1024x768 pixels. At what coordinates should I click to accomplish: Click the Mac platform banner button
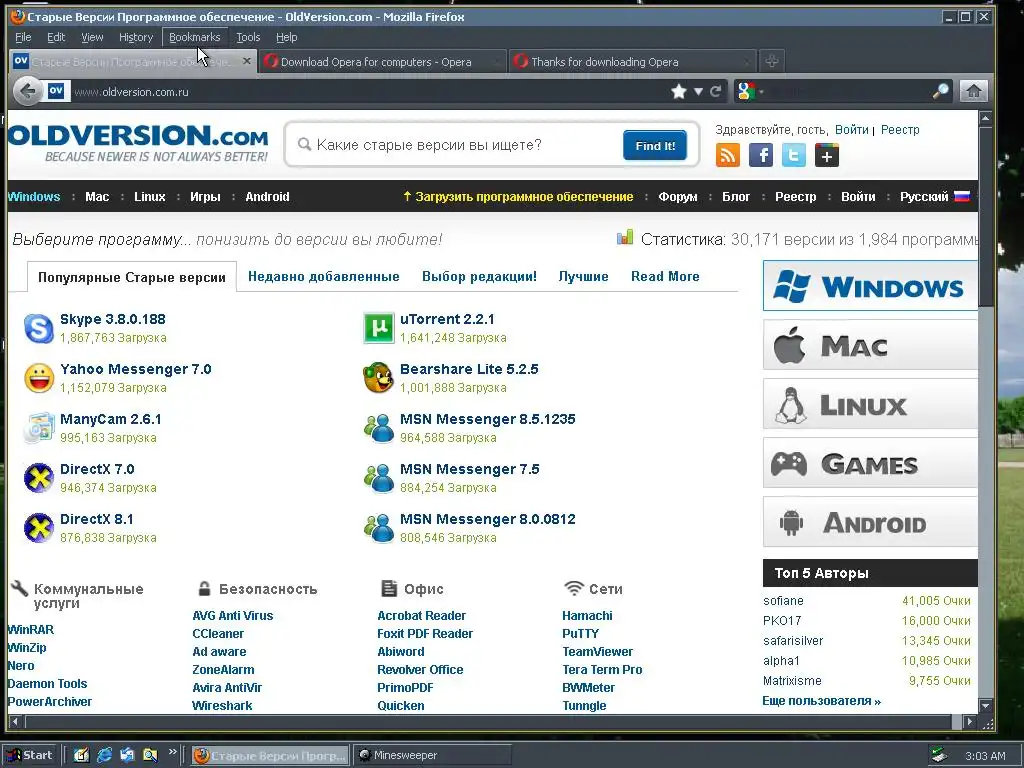[x=870, y=345]
